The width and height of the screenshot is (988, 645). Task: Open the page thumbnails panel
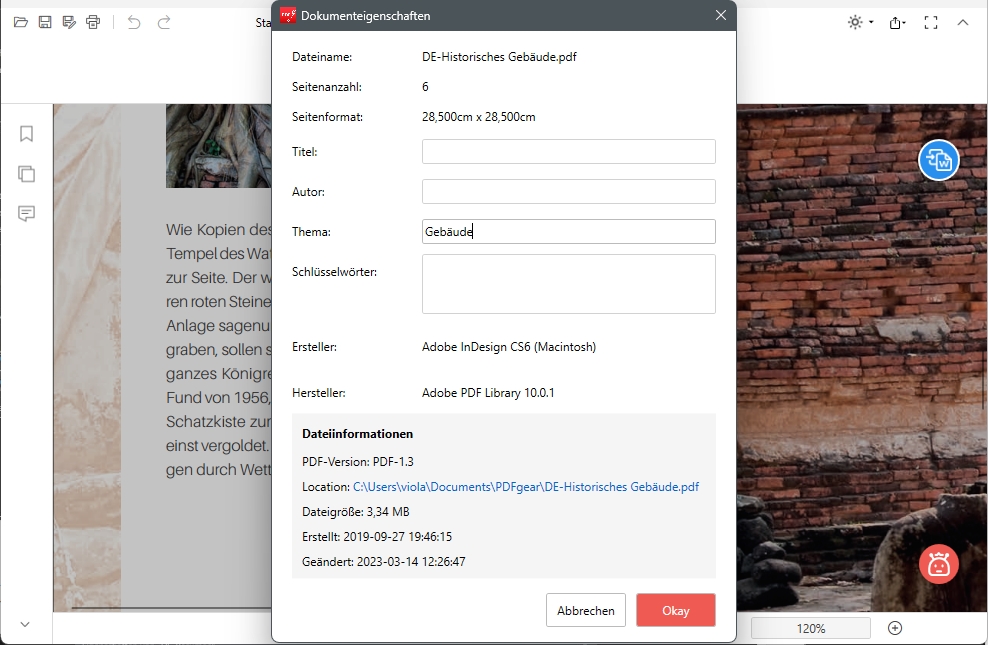click(x=26, y=174)
